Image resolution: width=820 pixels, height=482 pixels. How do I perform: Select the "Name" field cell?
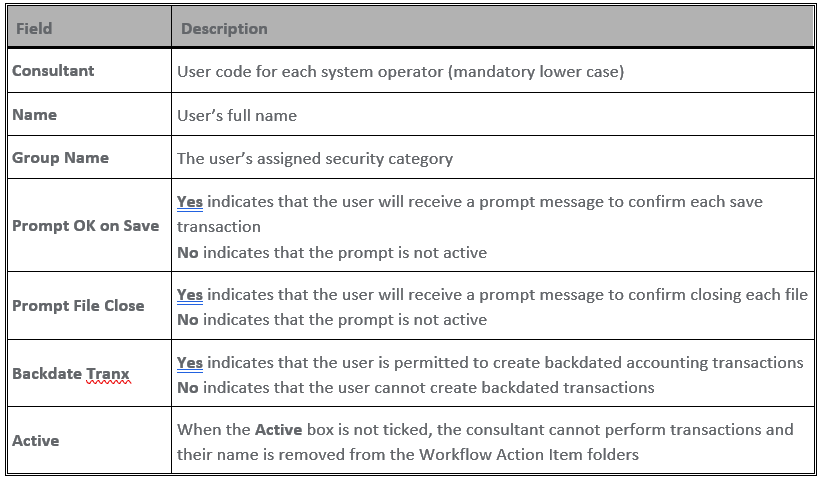click(x=34, y=115)
